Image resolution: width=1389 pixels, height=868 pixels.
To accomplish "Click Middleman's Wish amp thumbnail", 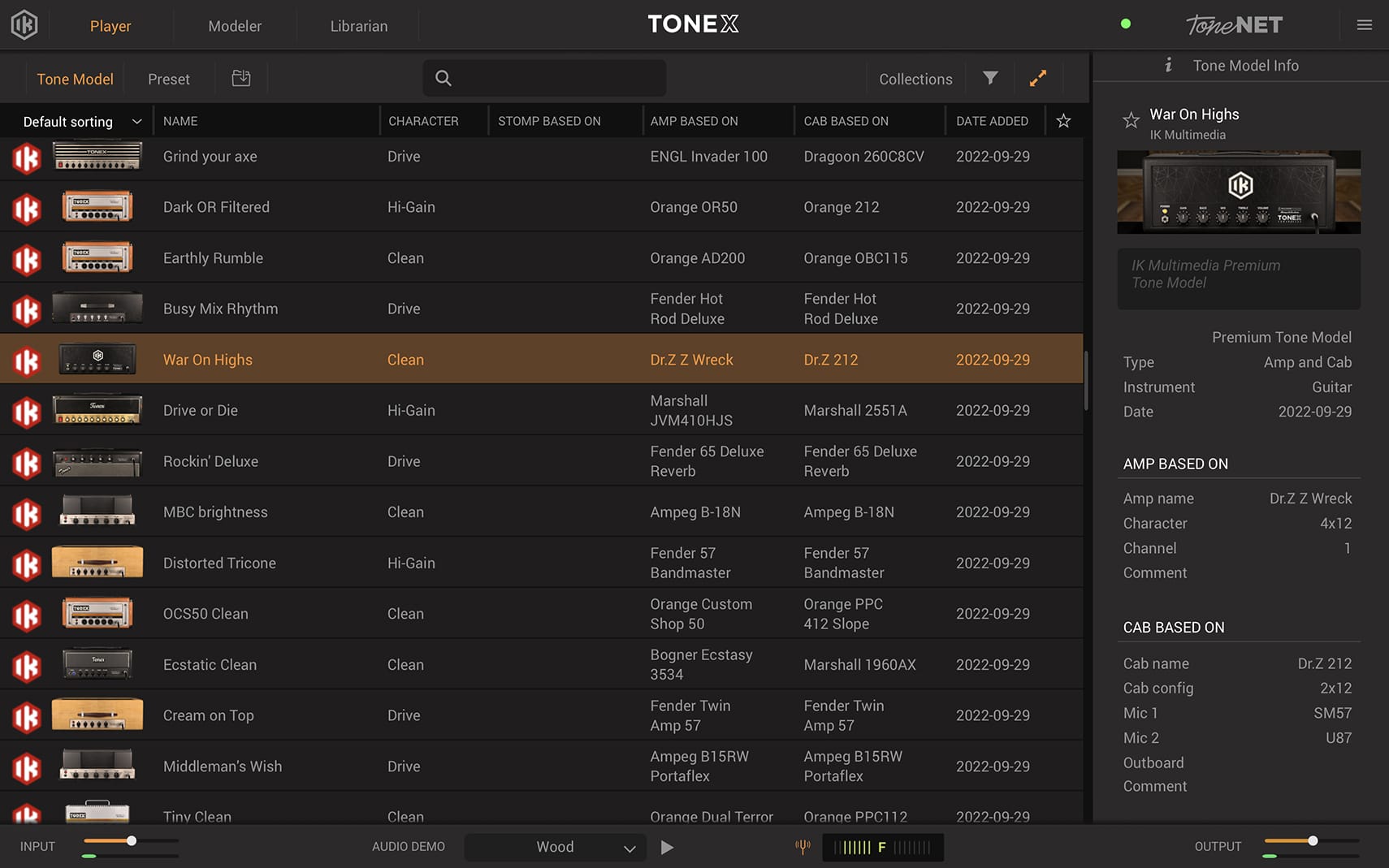I will point(97,765).
